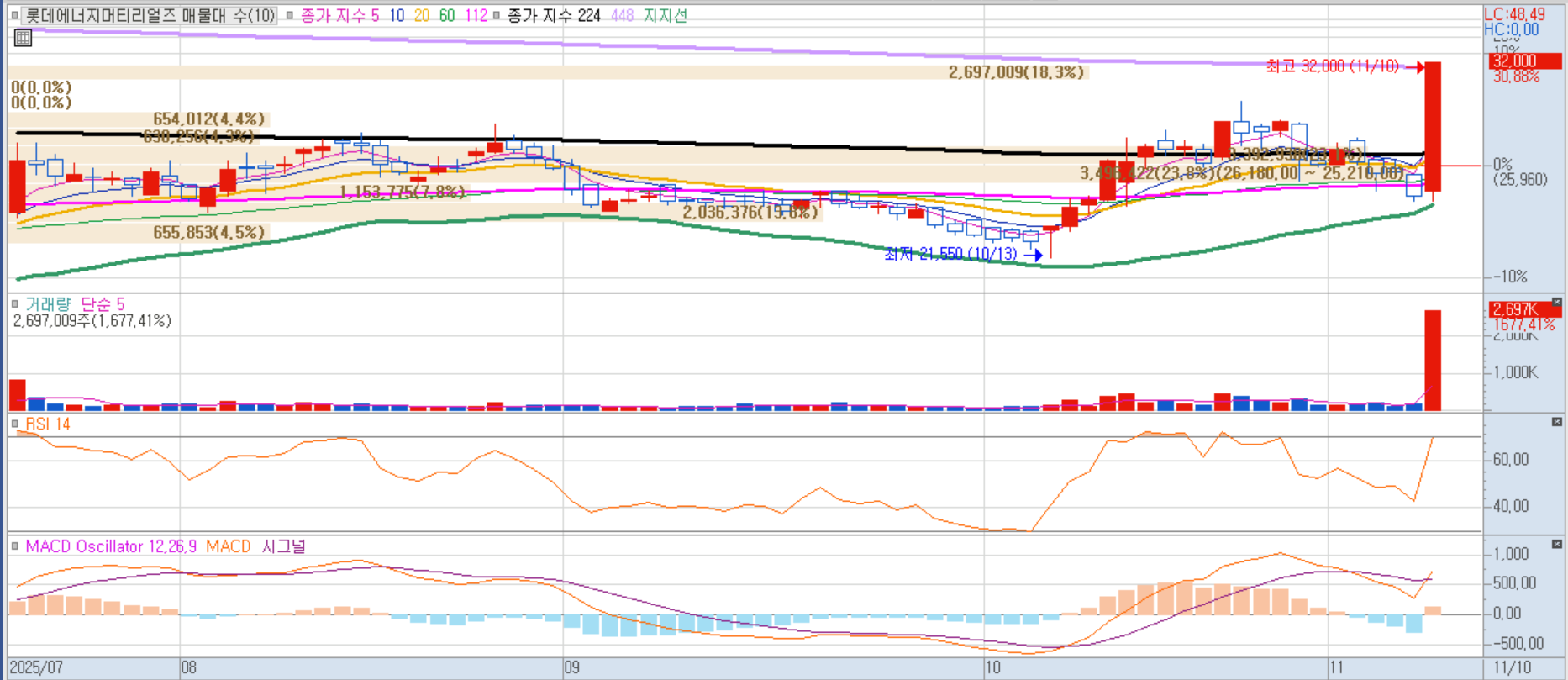
Task: Click the -10% price axis label
Action: (1510, 277)
